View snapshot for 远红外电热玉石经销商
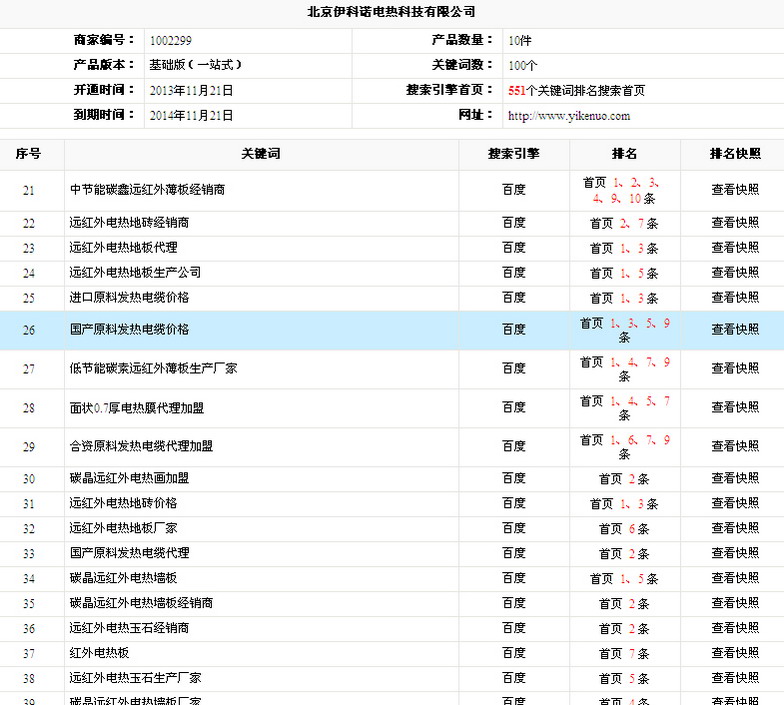 (x=735, y=628)
